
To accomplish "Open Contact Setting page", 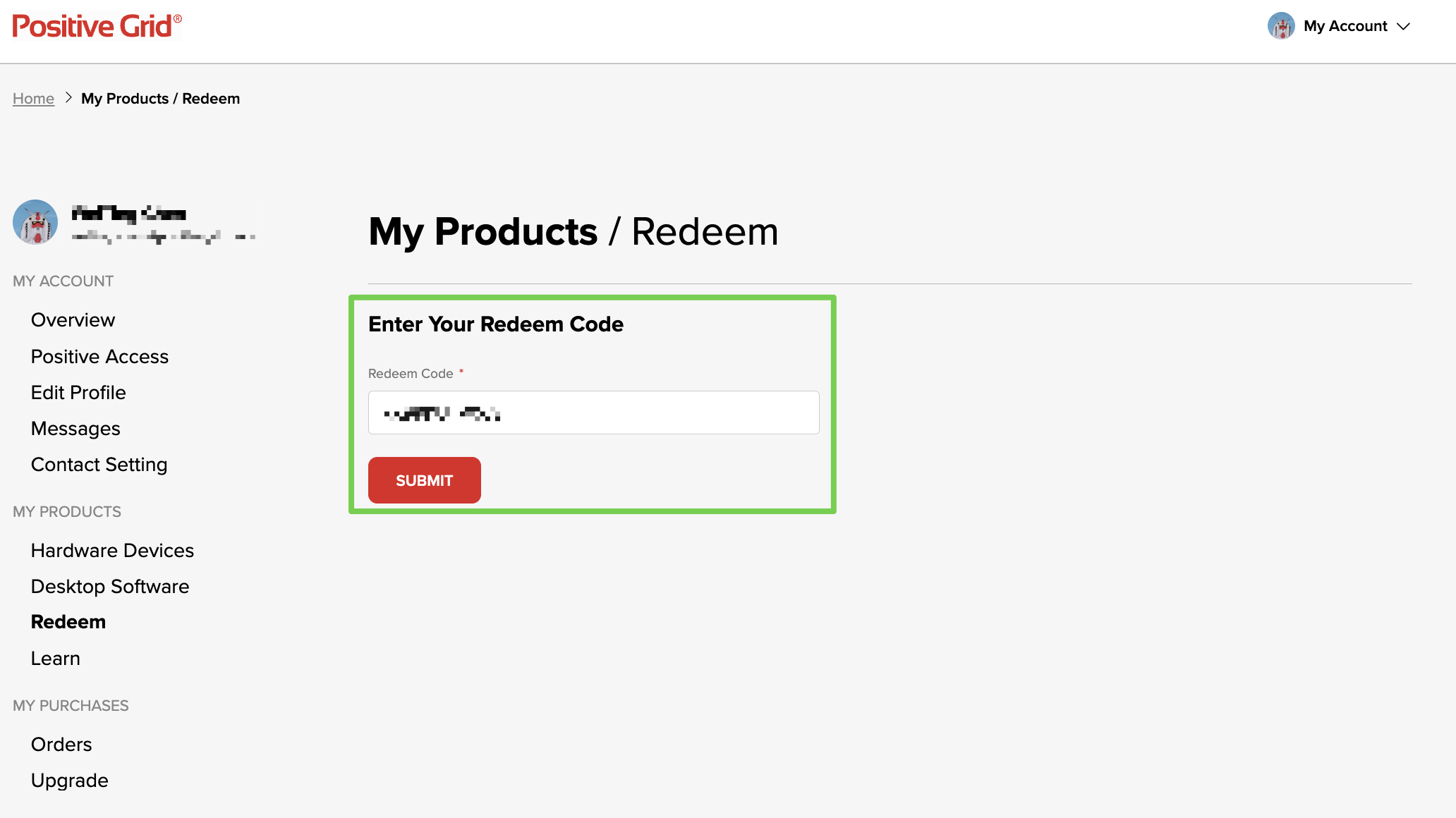I will (x=99, y=465).
